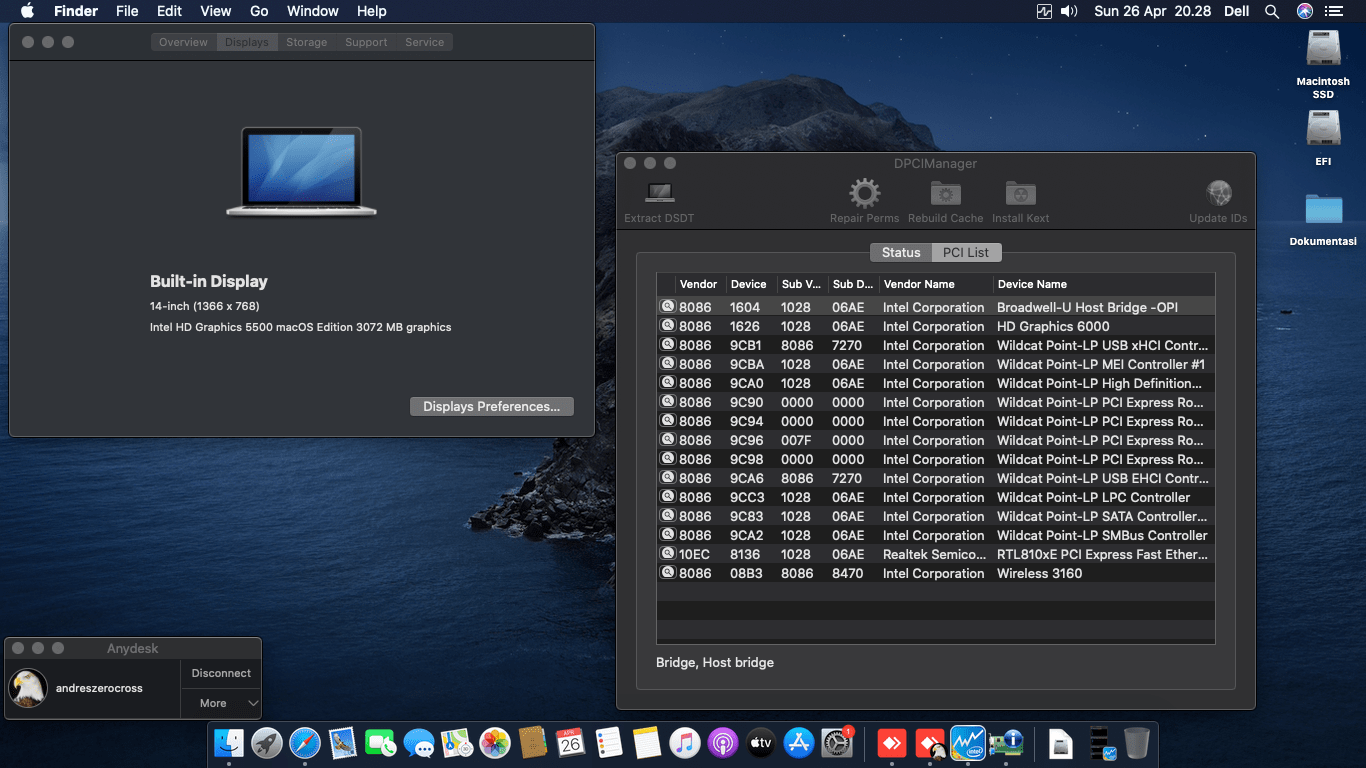This screenshot has height=768, width=1366.
Task: Open Notification Center from the menu bar
Action: point(1335,11)
